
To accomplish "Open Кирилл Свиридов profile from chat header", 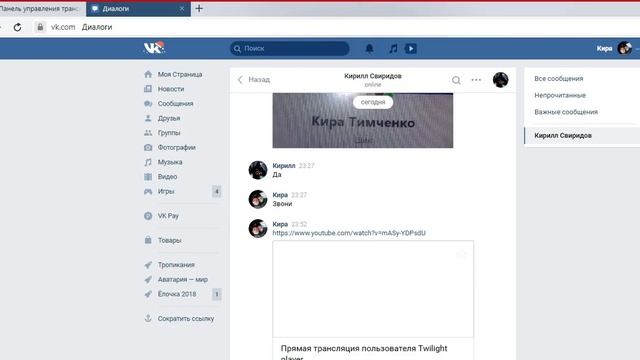I will (373, 76).
